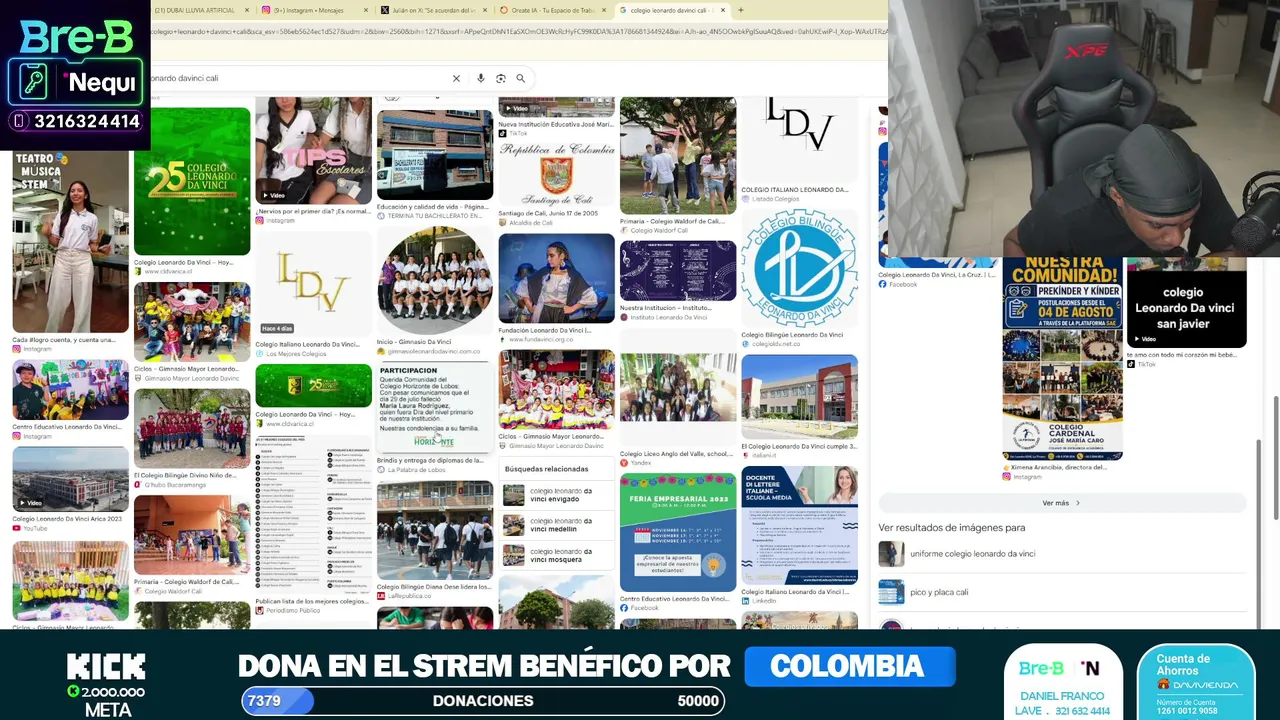Open the Nuestra Institución dark purple poster image
Screen dimensions: 1280x720
[x=678, y=271]
